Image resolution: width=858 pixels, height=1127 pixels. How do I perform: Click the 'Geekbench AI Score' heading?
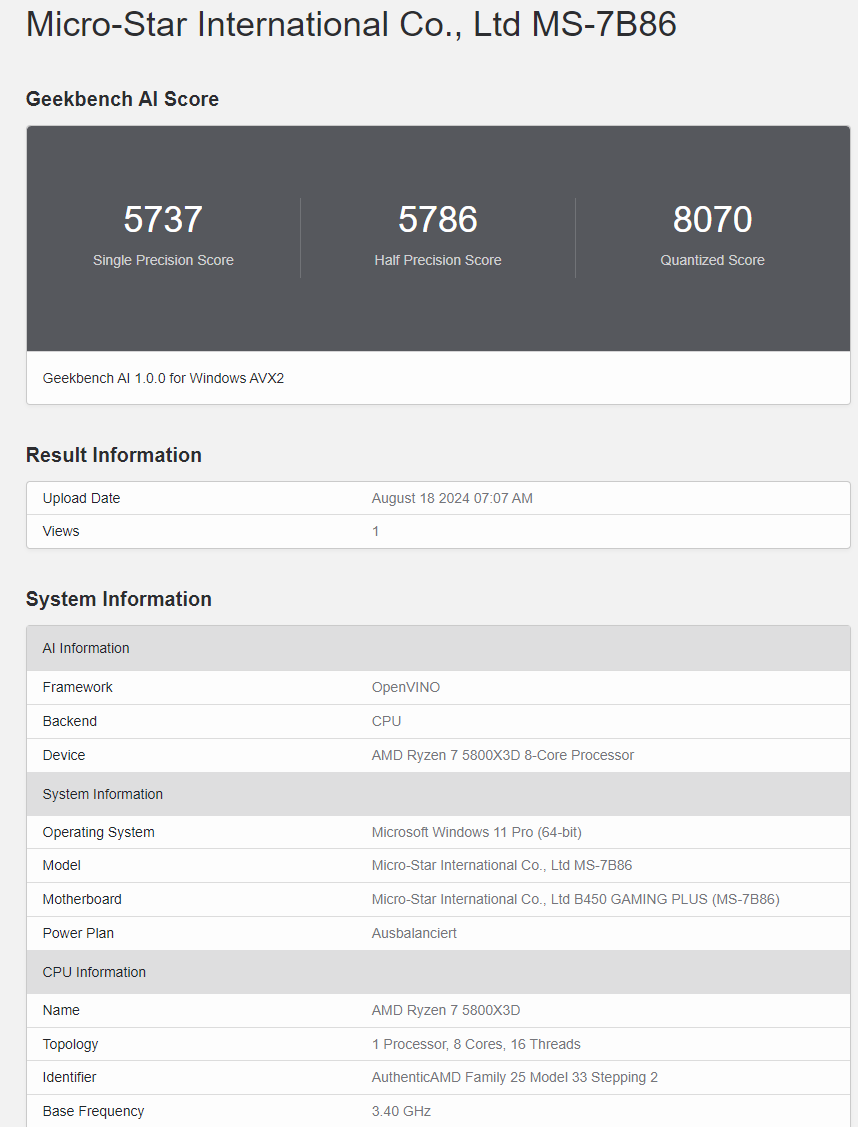(122, 99)
